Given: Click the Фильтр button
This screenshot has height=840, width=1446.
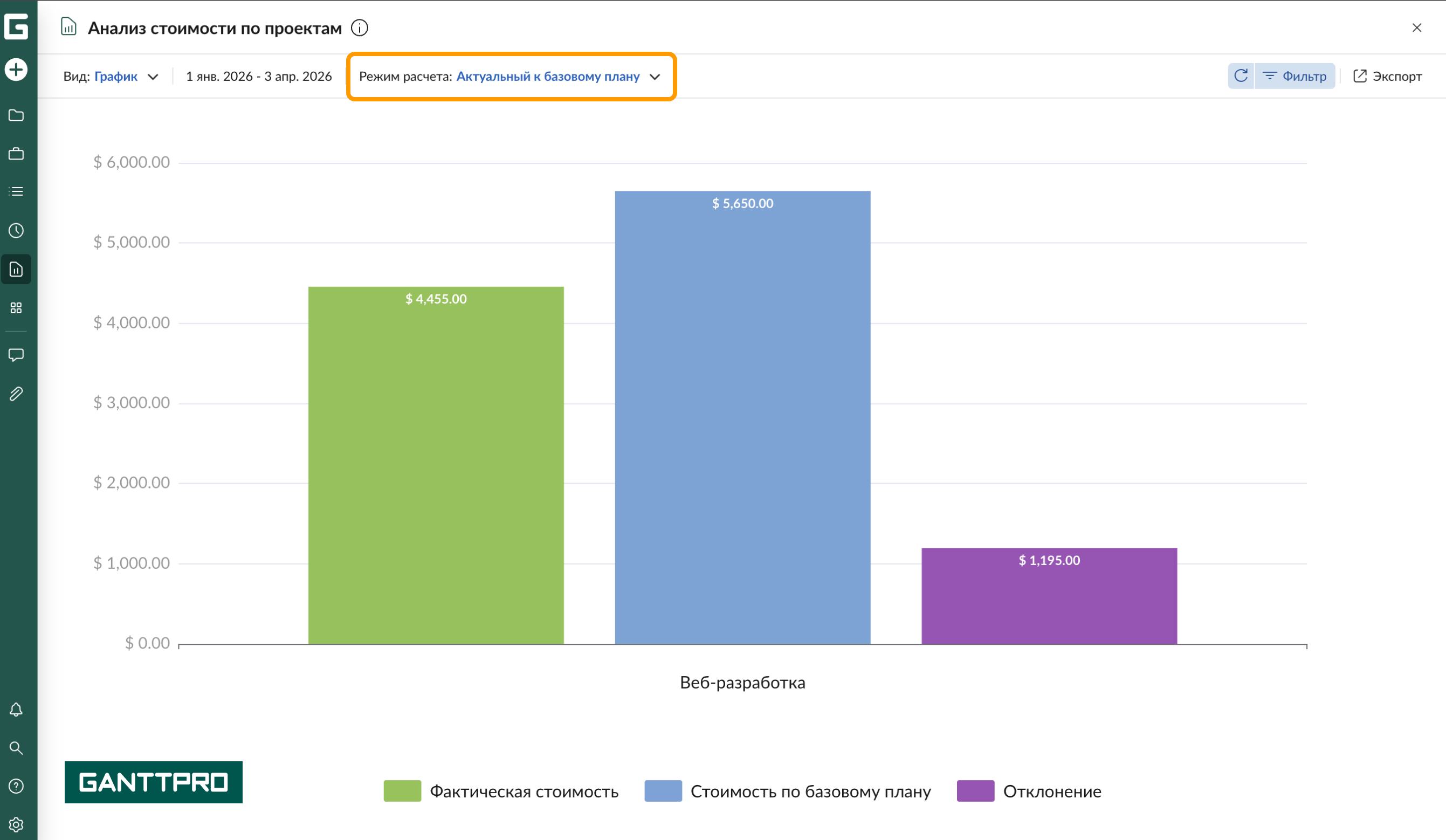Looking at the screenshot, I should [1295, 75].
